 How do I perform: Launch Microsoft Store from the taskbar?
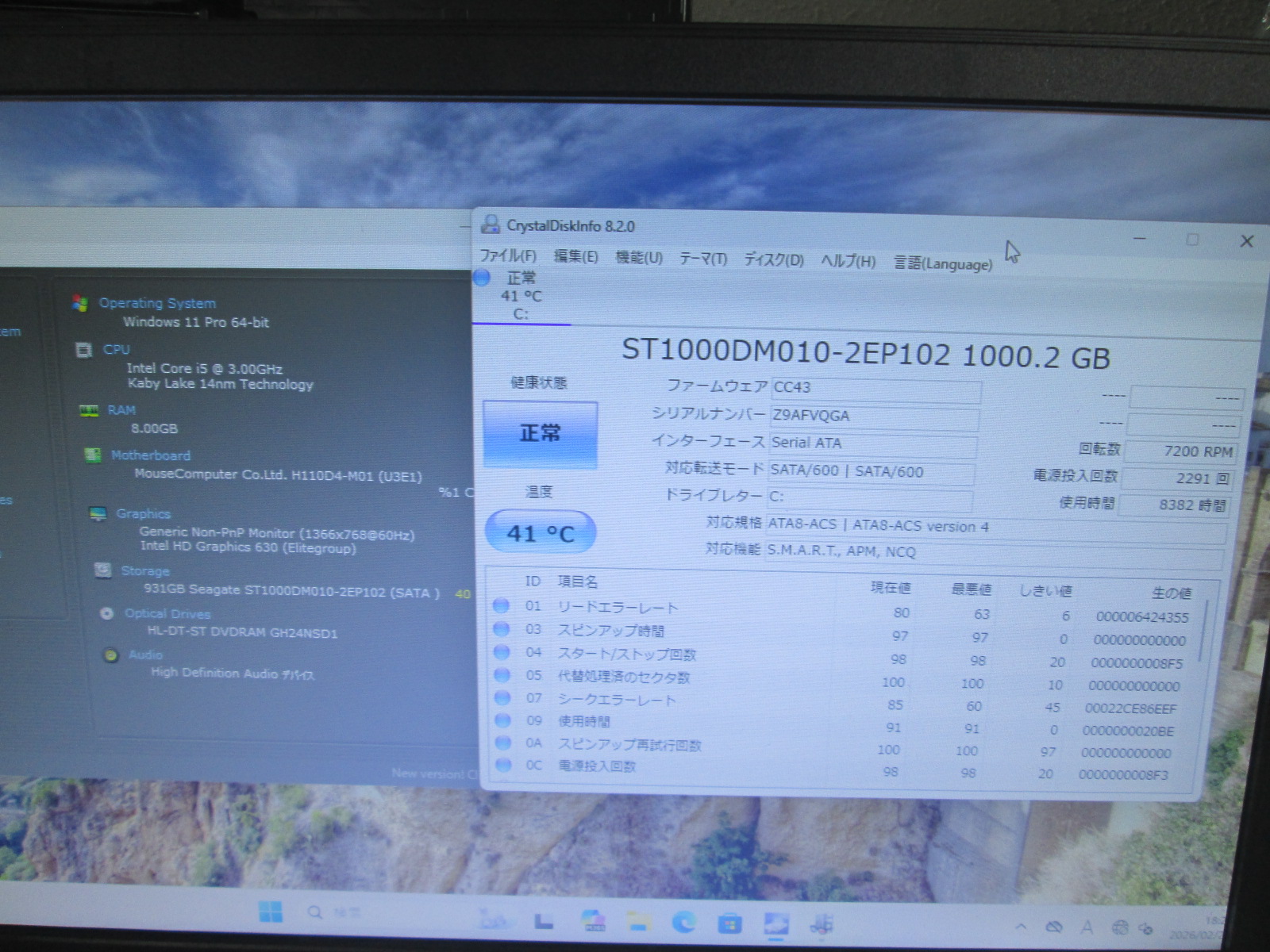729,923
